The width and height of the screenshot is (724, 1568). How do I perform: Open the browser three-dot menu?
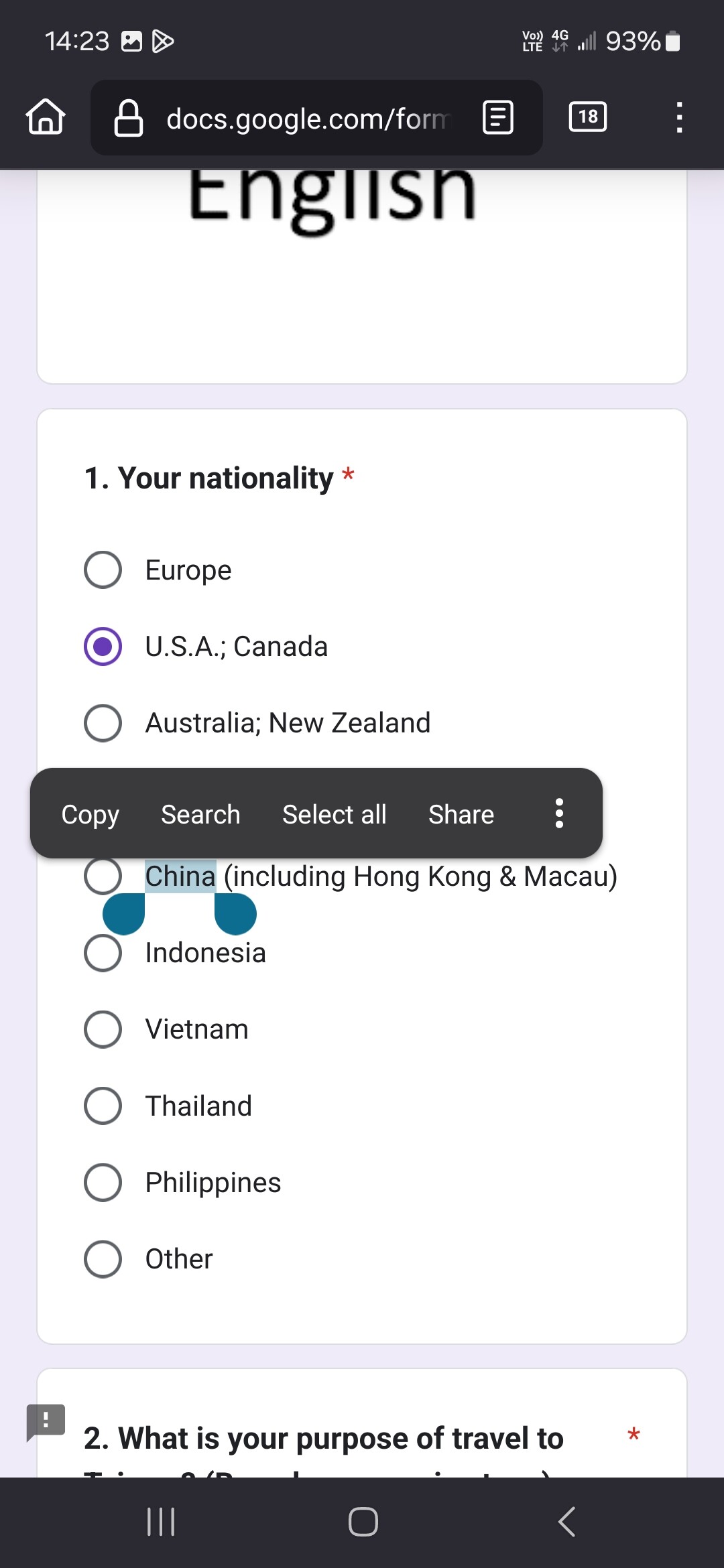(679, 117)
